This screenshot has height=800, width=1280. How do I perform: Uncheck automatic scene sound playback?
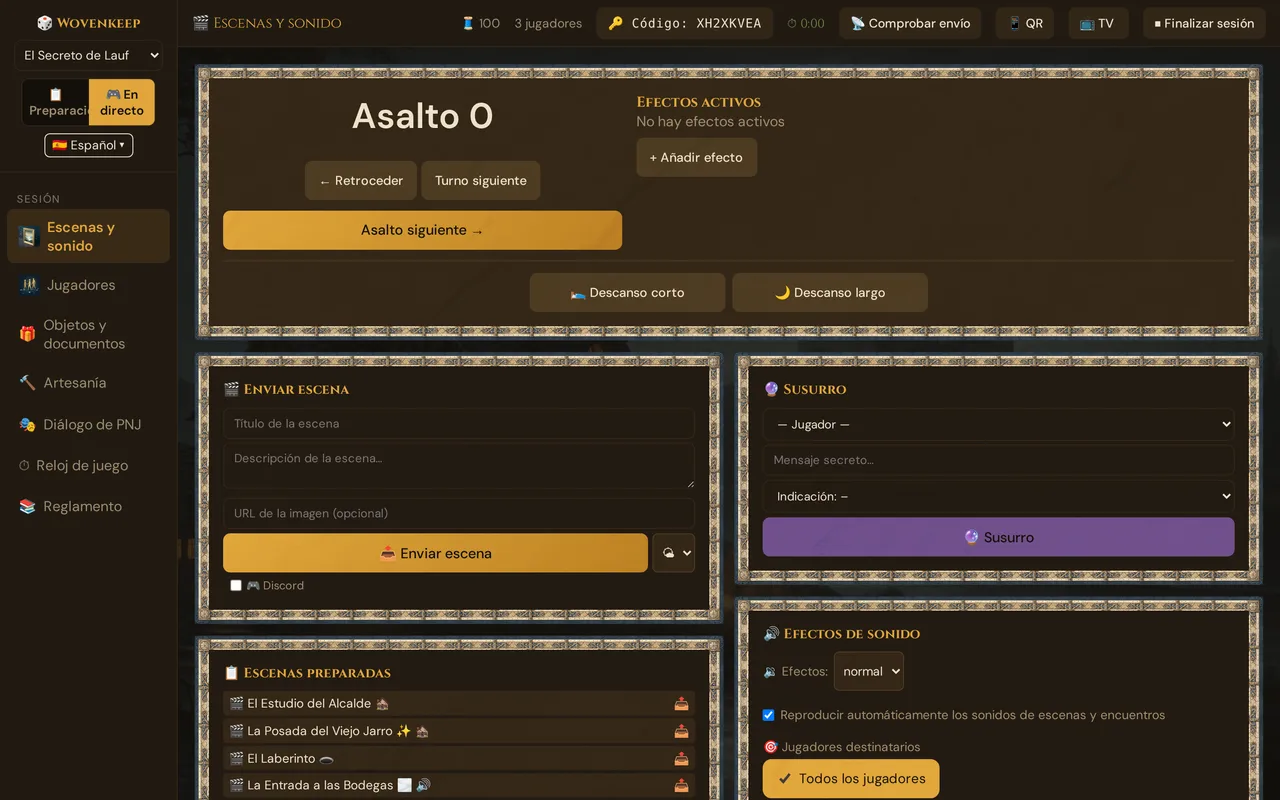click(768, 715)
